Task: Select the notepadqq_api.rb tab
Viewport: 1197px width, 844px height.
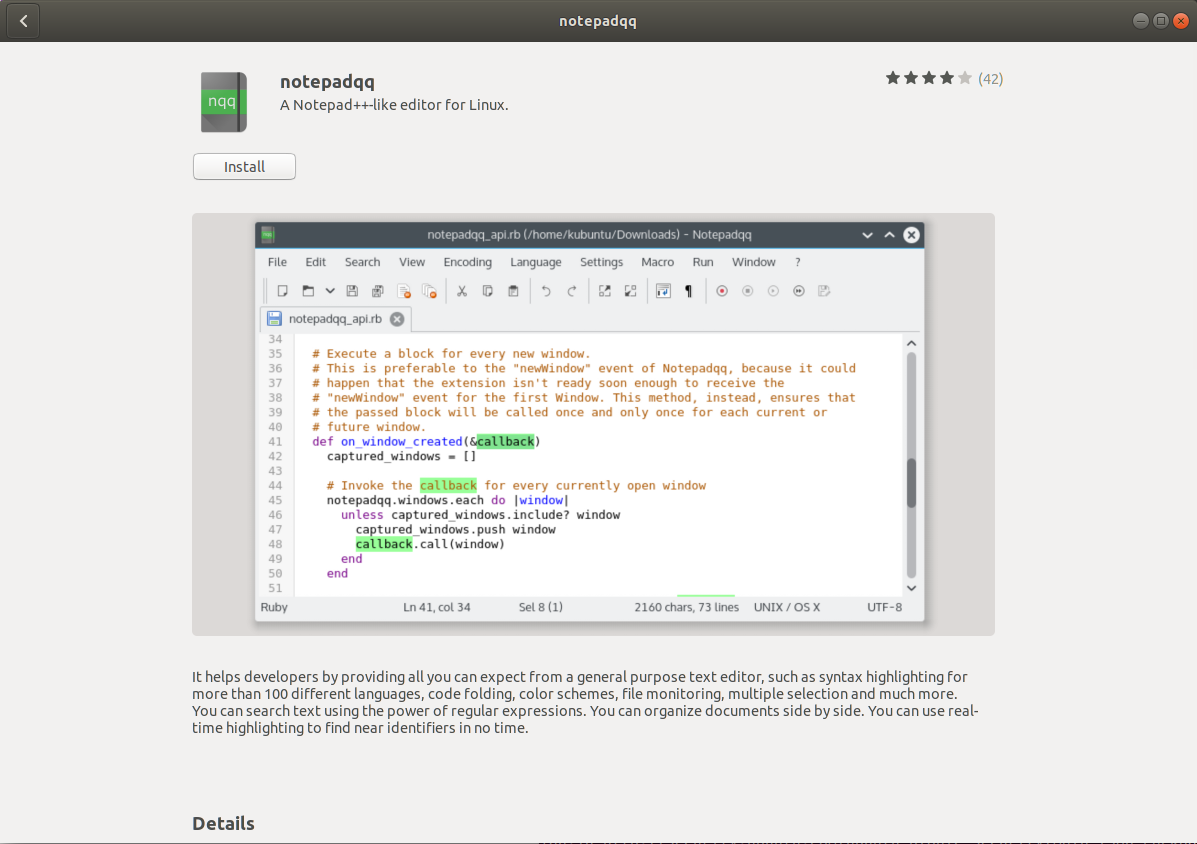Action: (336, 319)
